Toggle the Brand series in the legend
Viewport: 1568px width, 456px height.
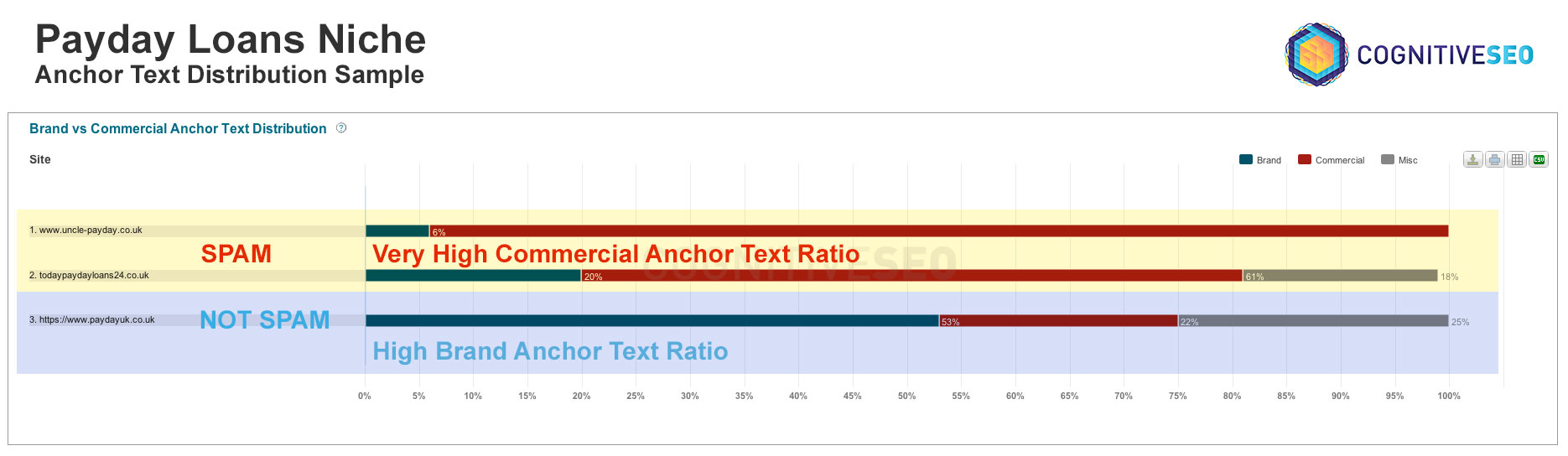[1260, 160]
